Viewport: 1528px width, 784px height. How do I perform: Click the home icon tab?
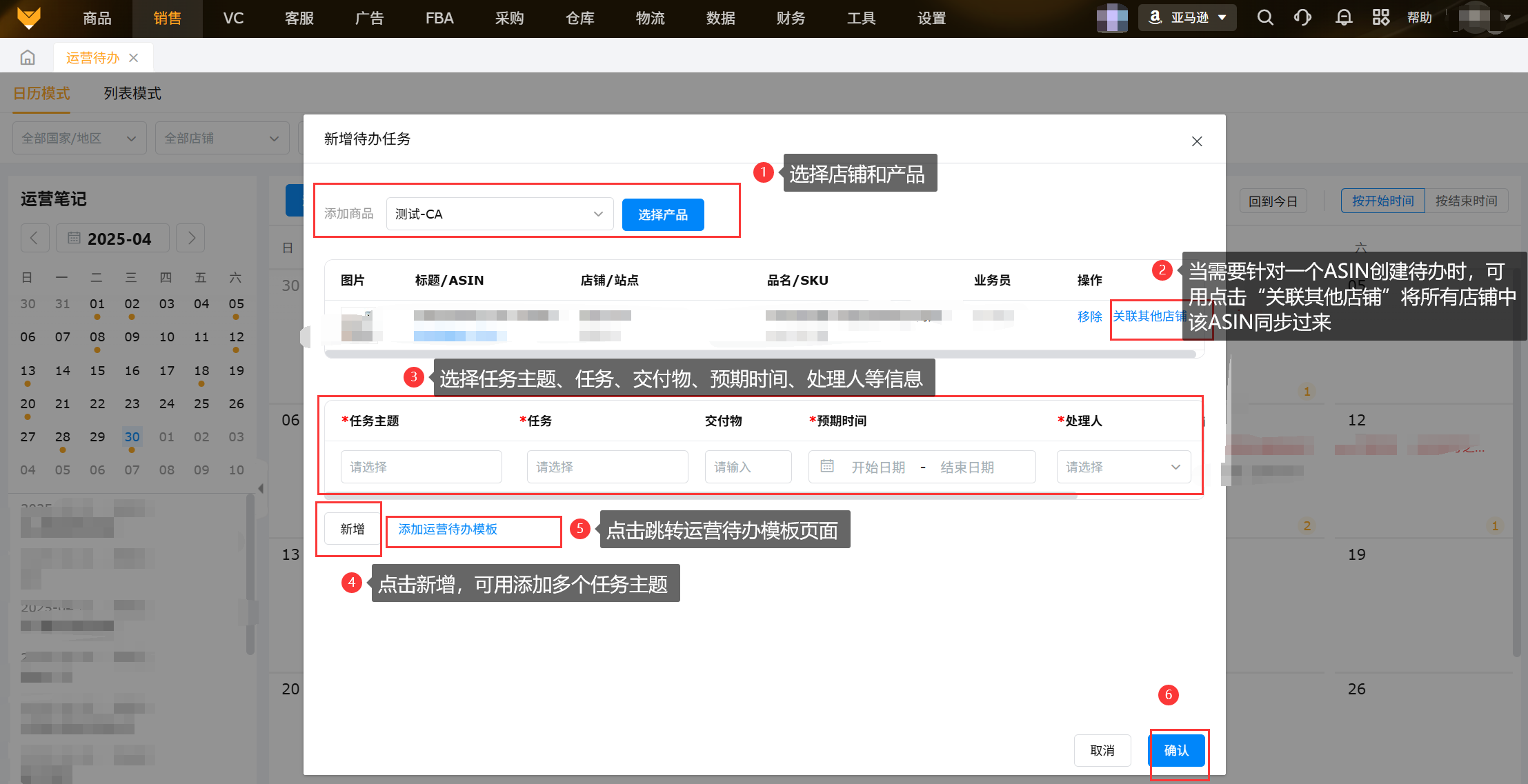pyautogui.click(x=28, y=58)
